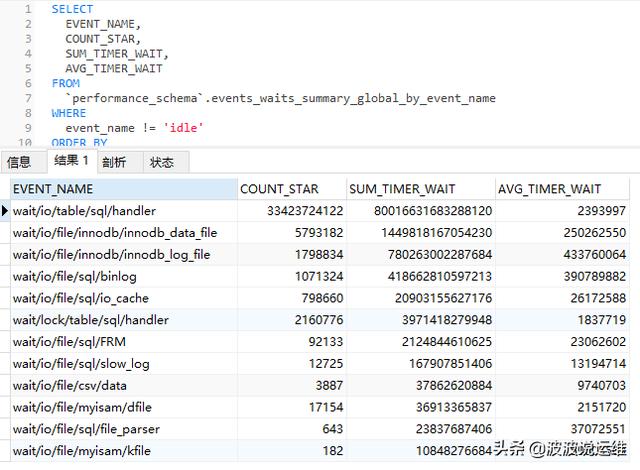Image resolution: width=640 pixels, height=470 pixels.
Task: Click SUM_TIMER_WAIT value 167907851406
Action: [x=451, y=364]
